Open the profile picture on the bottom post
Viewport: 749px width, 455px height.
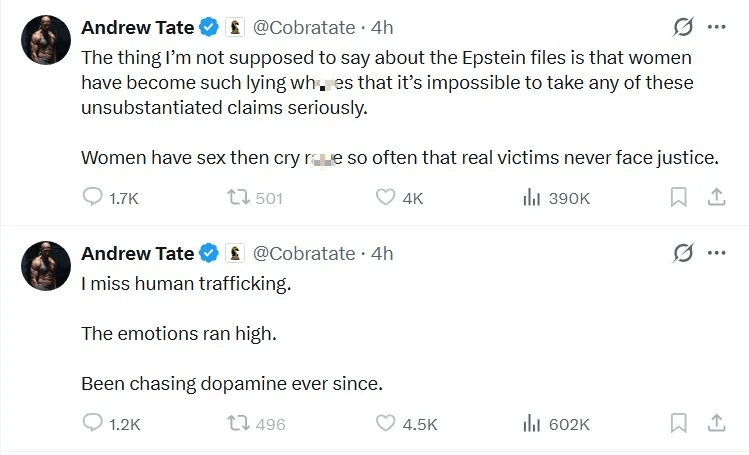[46, 265]
